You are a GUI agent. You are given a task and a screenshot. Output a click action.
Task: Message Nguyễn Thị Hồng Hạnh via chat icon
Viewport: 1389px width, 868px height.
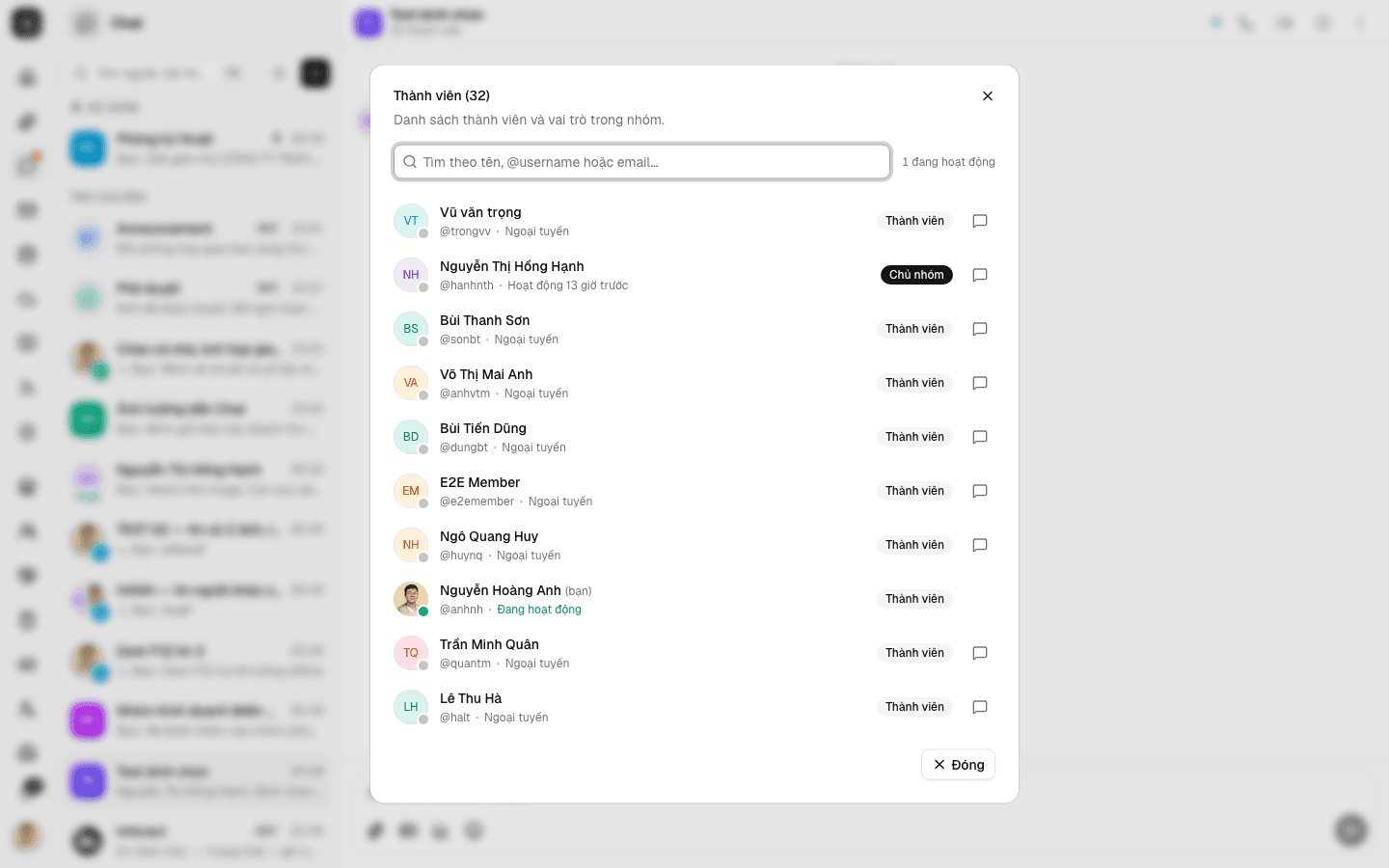pos(980,275)
